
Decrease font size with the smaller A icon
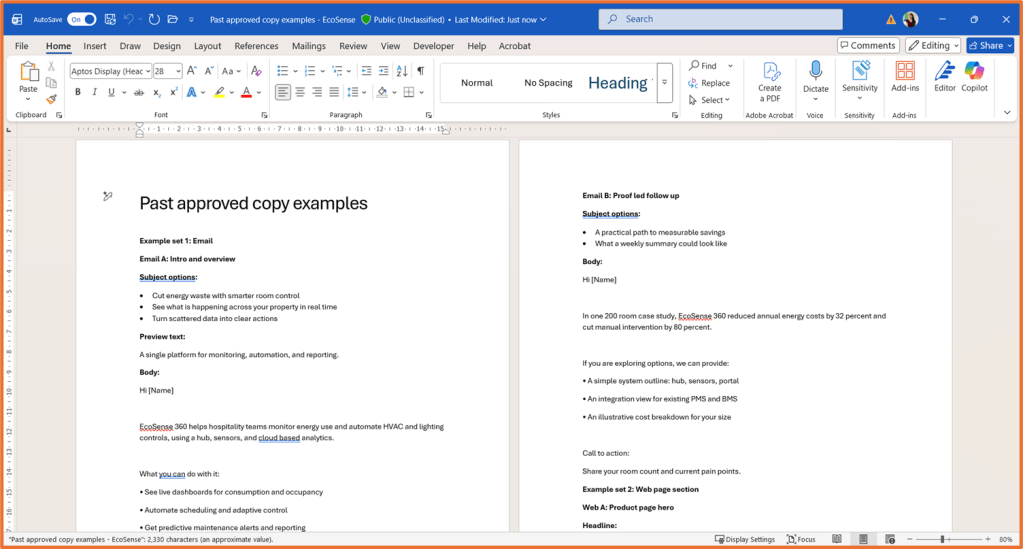point(208,71)
